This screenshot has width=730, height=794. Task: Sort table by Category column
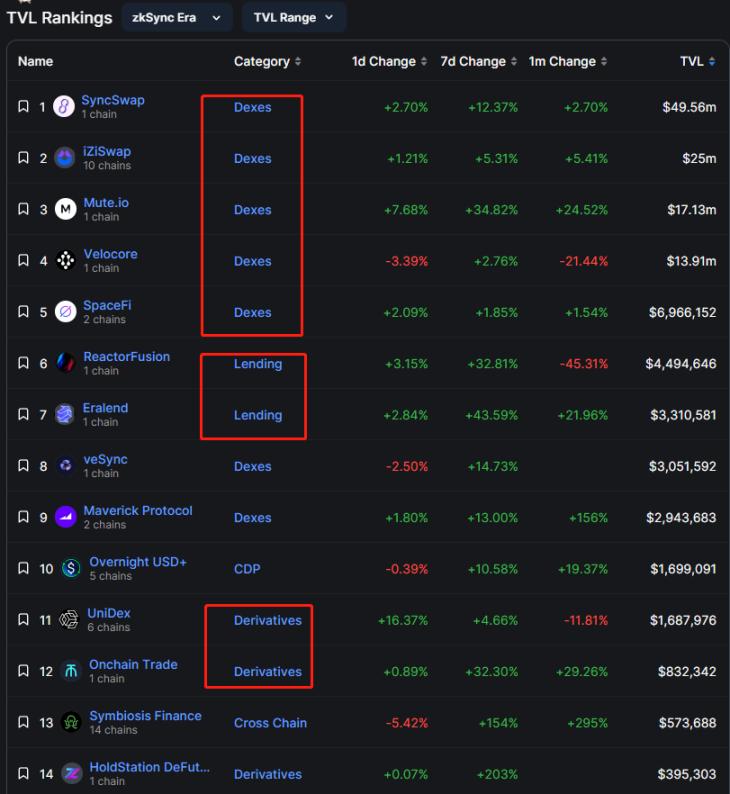pyautogui.click(x=267, y=62)
